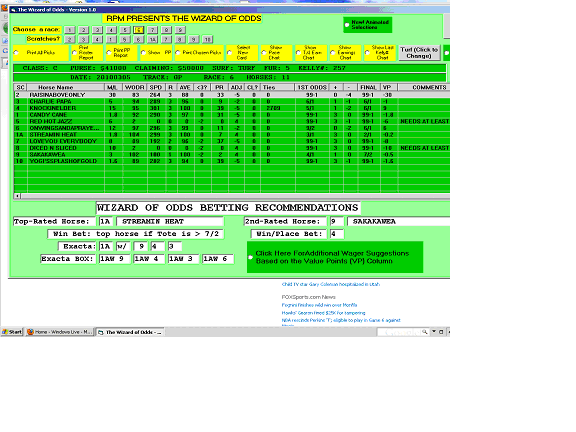Select Print All Picks radio button
Screen dimensions: 576x432
coord(16,53)
